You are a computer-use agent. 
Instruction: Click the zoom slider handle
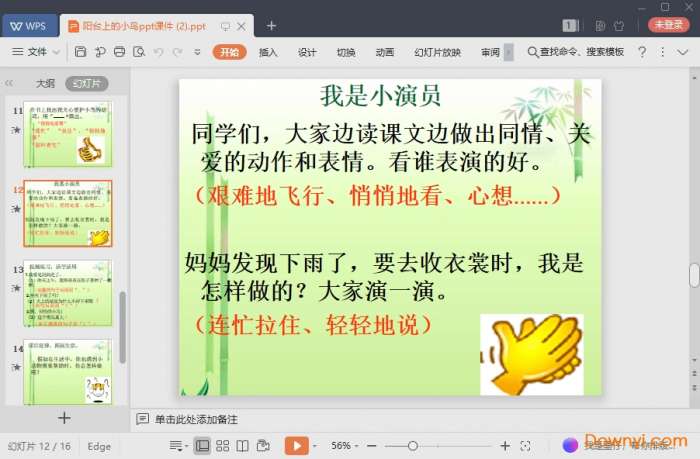[x=413, y=446]
